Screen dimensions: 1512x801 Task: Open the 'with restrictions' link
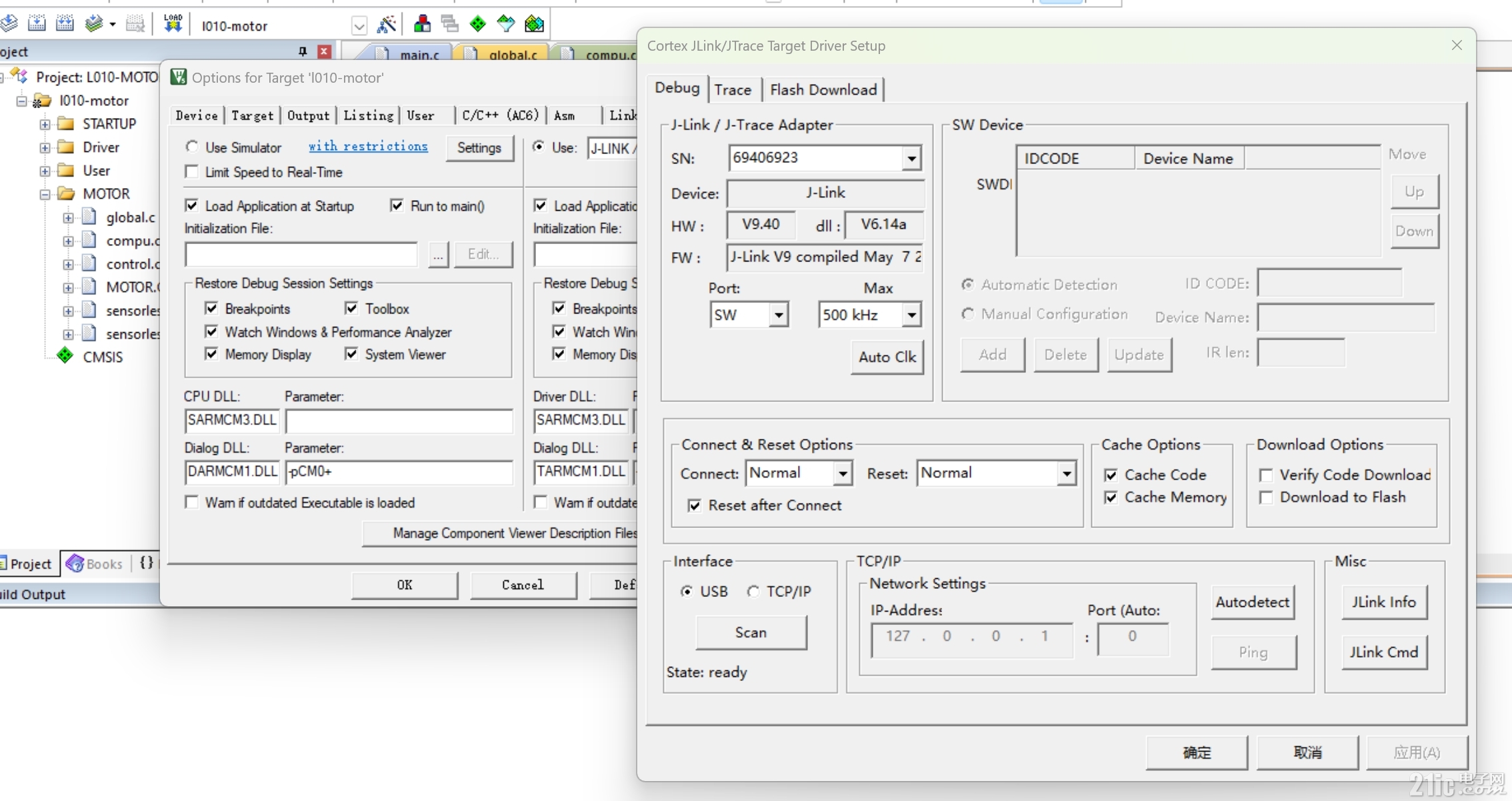pos(368,146)
